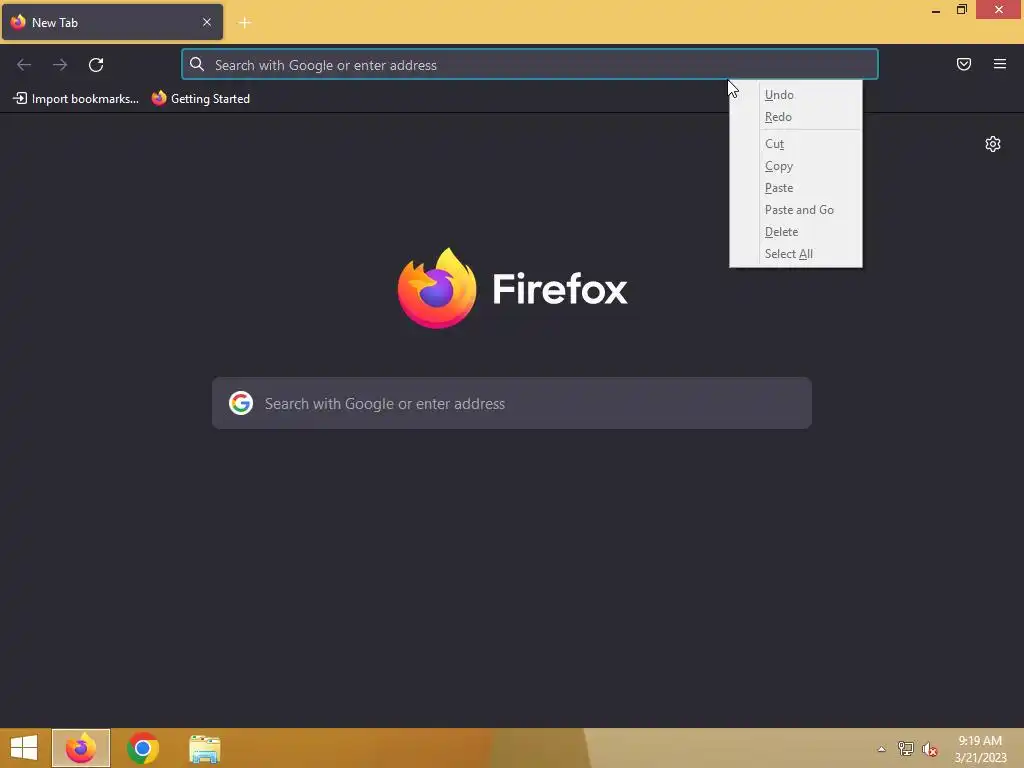
Task: Click the Google logo in search box
Action: pos(241,403)
